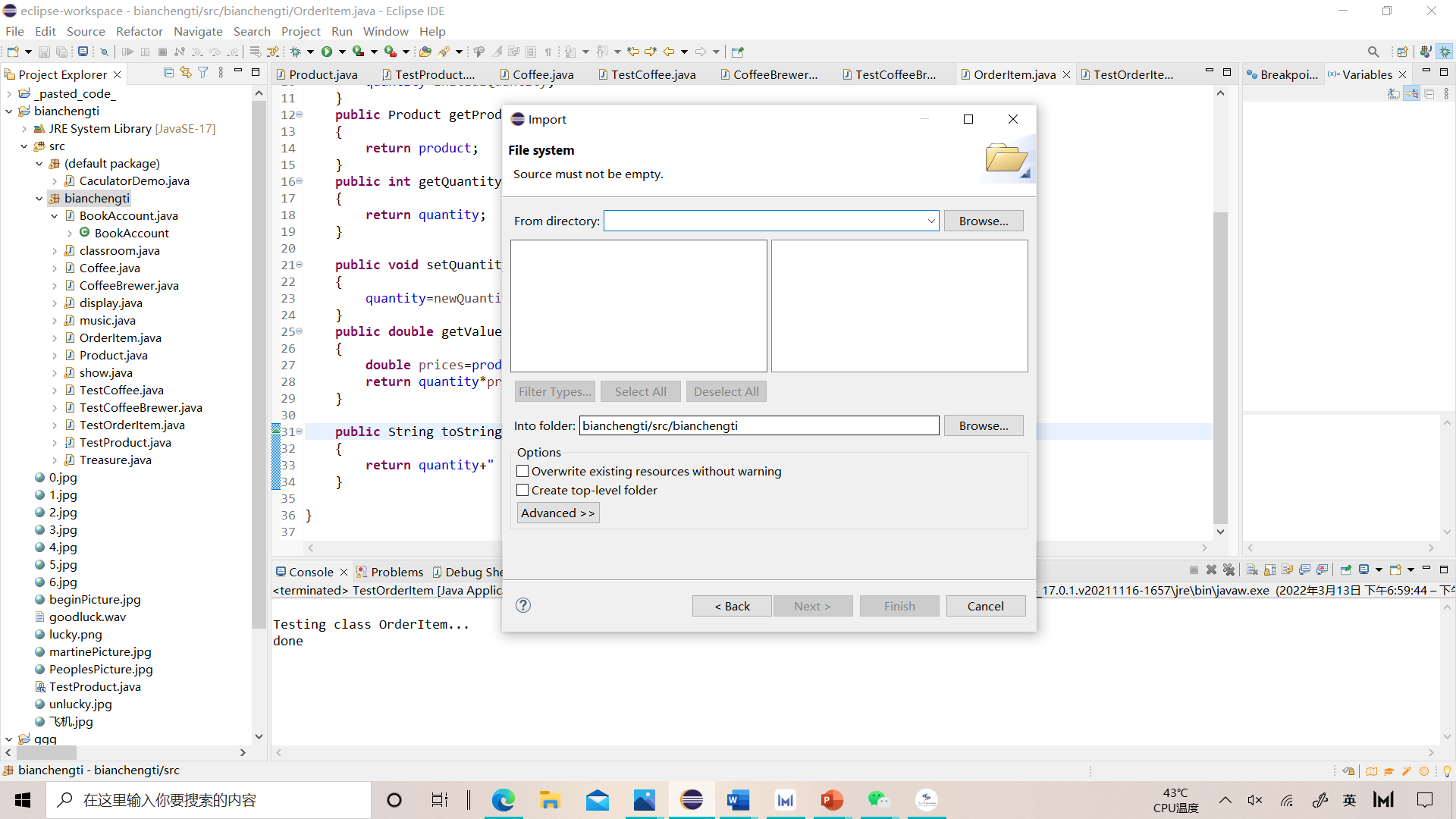The height and width of the screenshot is (819, 1456).
Task: Check Select All in the Import dialog
Action: pos(640,391)
